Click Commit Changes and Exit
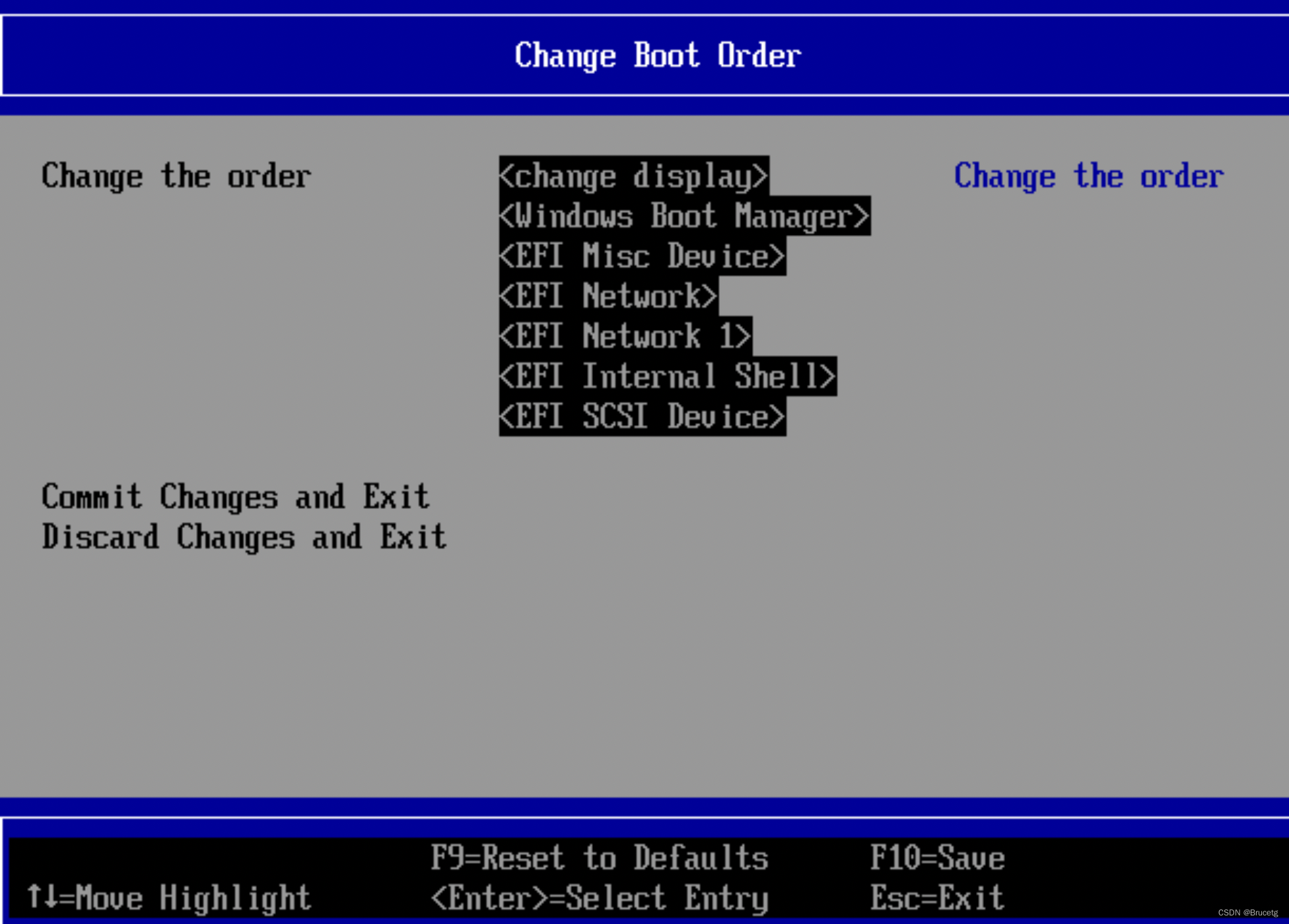1289x924 pixels. pyautogui.click(x=236, y=497)
